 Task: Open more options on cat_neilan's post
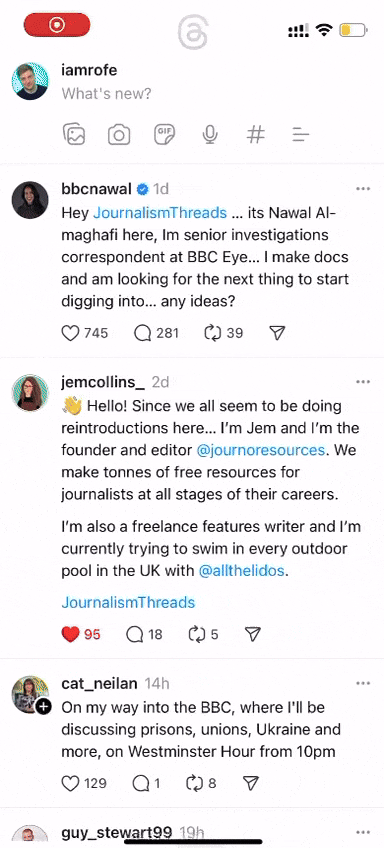click(363, 683)
